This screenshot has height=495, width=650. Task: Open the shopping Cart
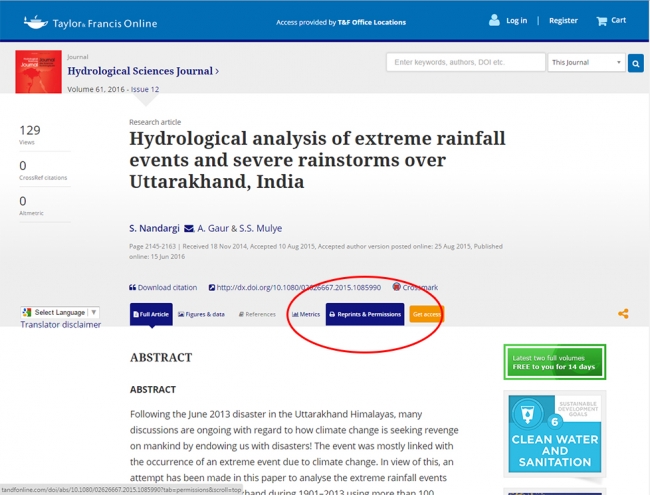(611, 20)
